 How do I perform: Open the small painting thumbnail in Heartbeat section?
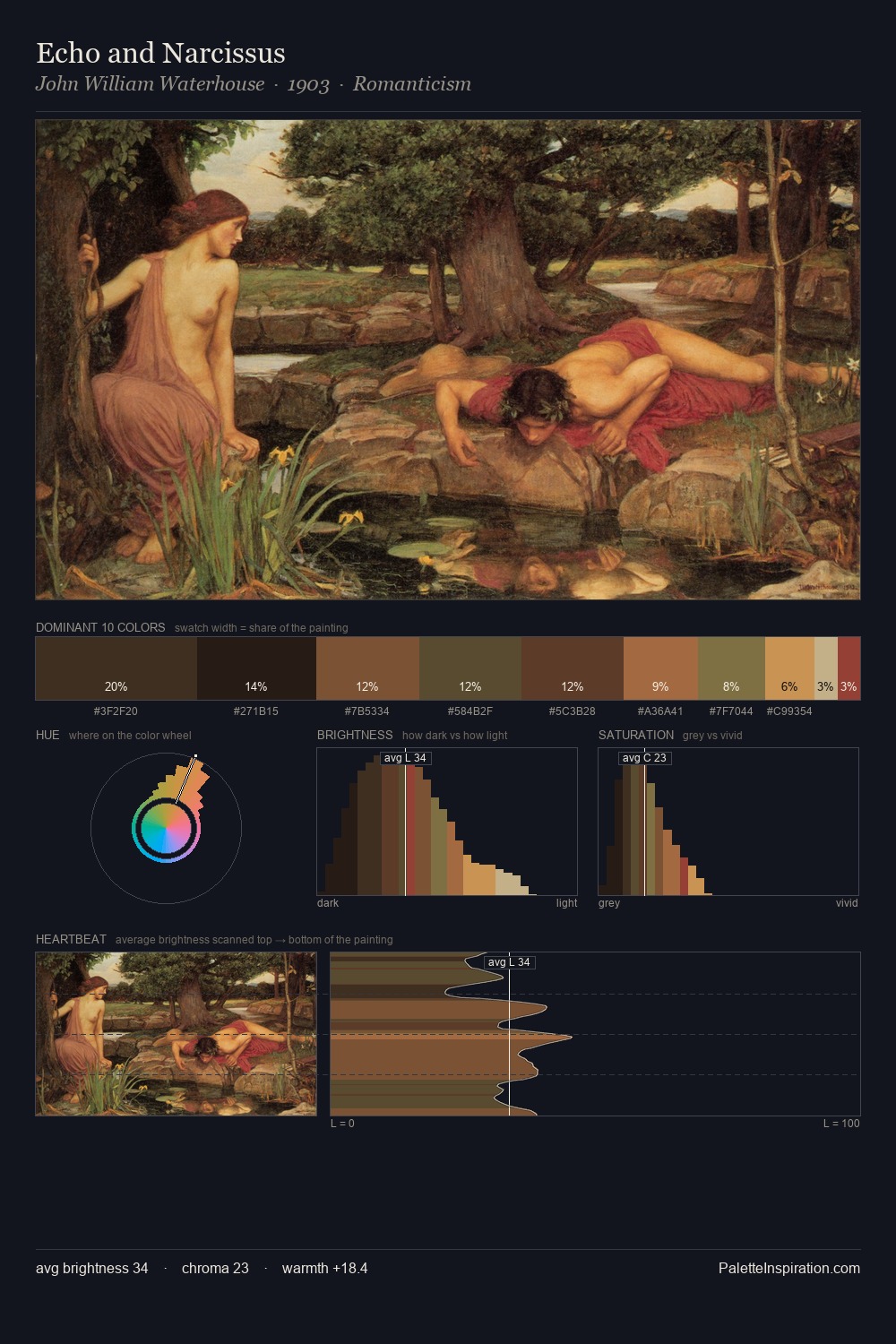pos(176,1034)
